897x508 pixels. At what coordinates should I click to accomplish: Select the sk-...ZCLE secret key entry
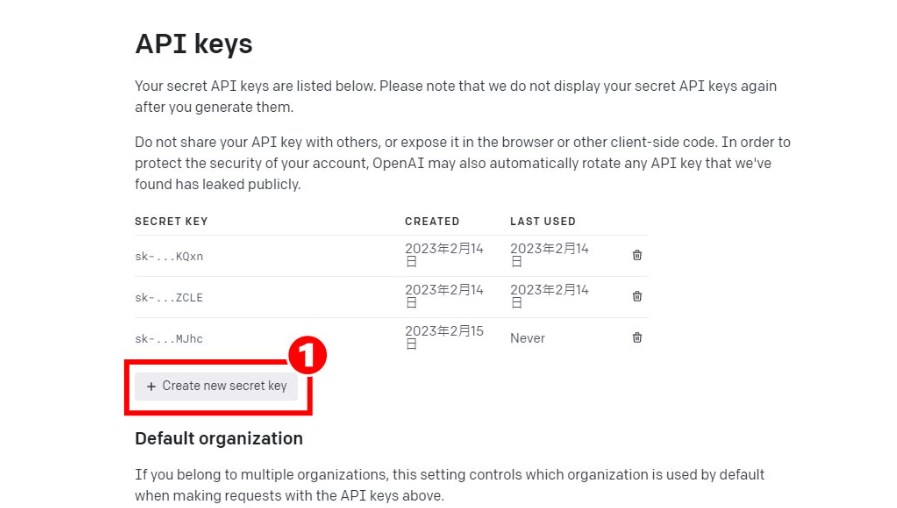[x=169, y=297]
